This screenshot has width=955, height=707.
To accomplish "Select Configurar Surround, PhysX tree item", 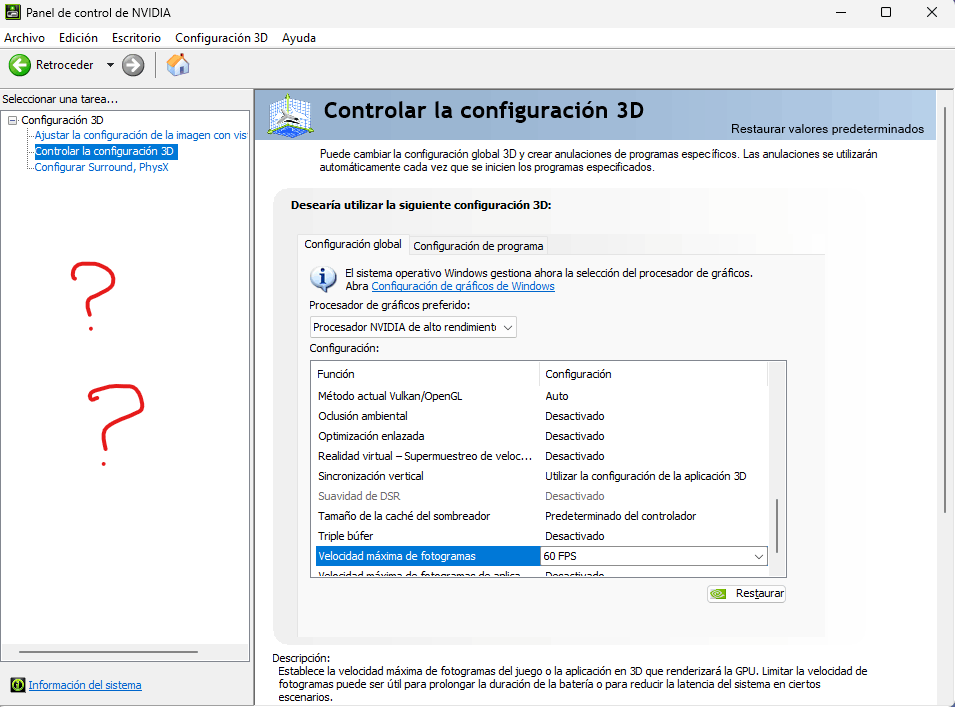I will point(101,167).
